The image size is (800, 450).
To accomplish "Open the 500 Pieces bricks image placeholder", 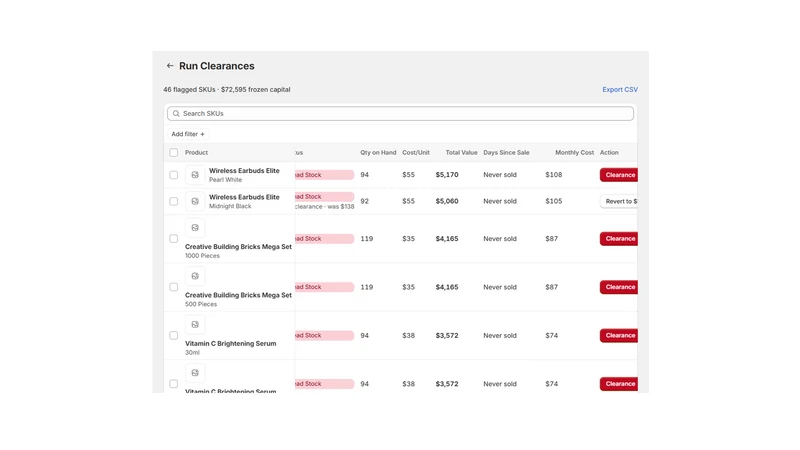I will pos(195,277).
